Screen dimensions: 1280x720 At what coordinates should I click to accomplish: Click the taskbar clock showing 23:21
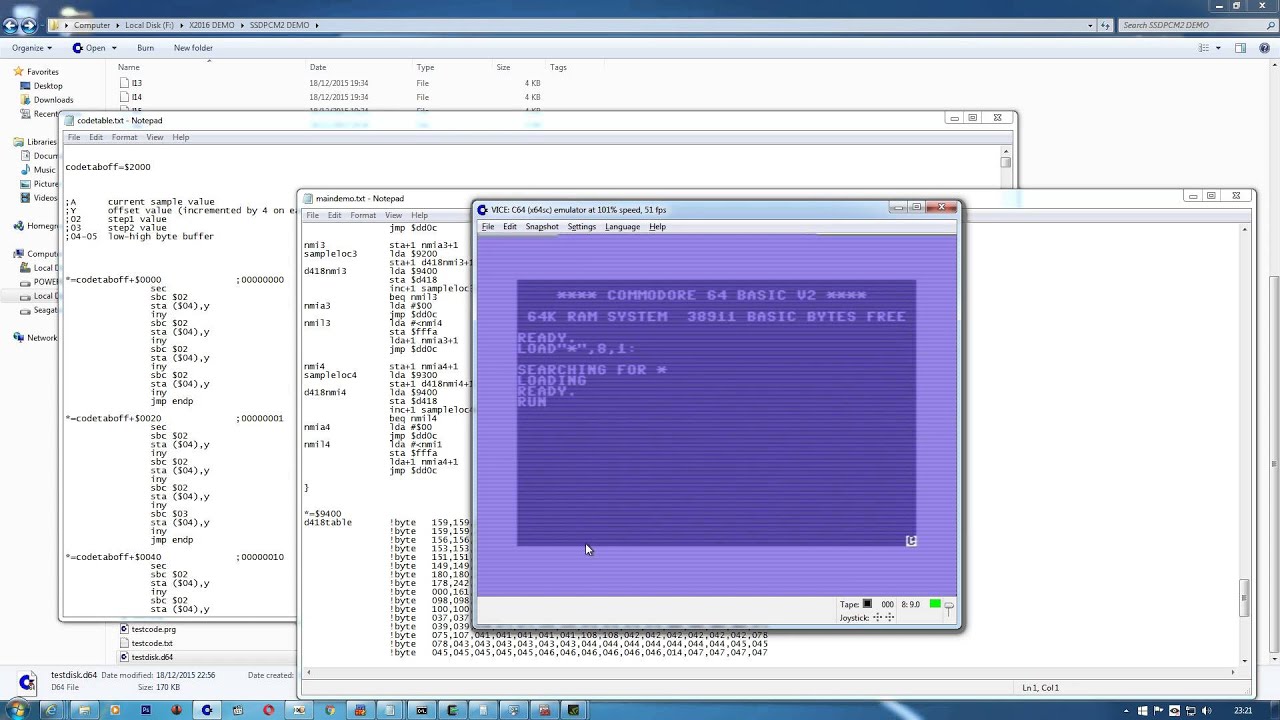pyautogui.click(x=1243, y=710)
